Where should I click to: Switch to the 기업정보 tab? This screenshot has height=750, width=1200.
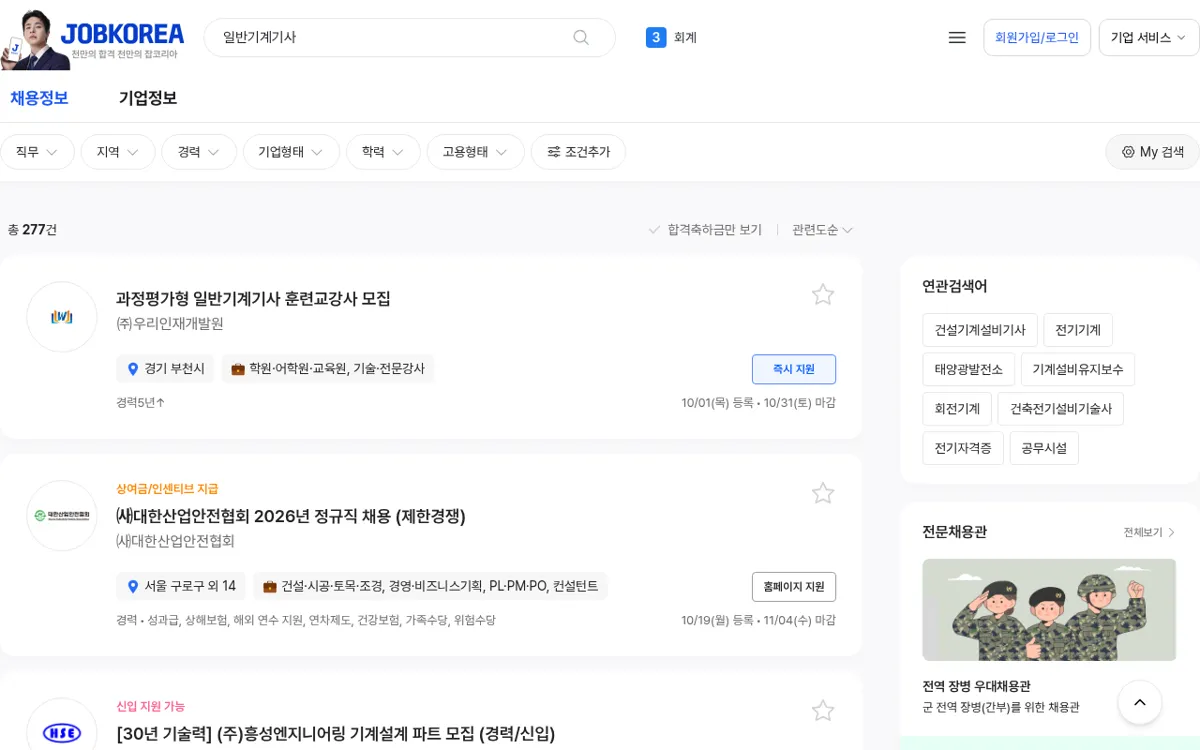[148, 98]
